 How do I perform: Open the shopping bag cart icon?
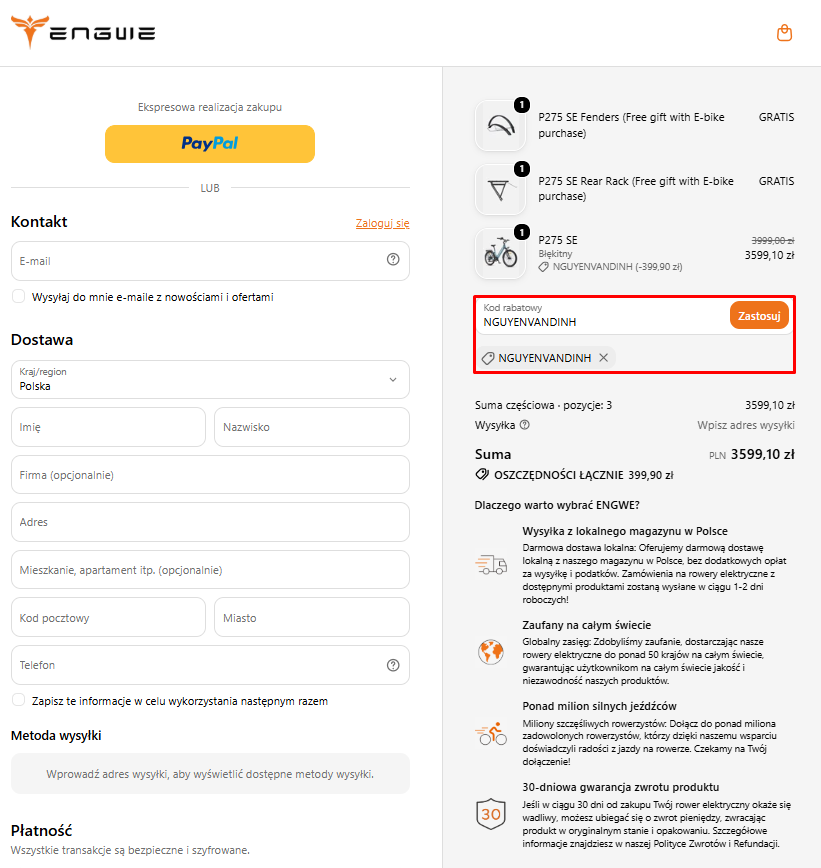784,33
